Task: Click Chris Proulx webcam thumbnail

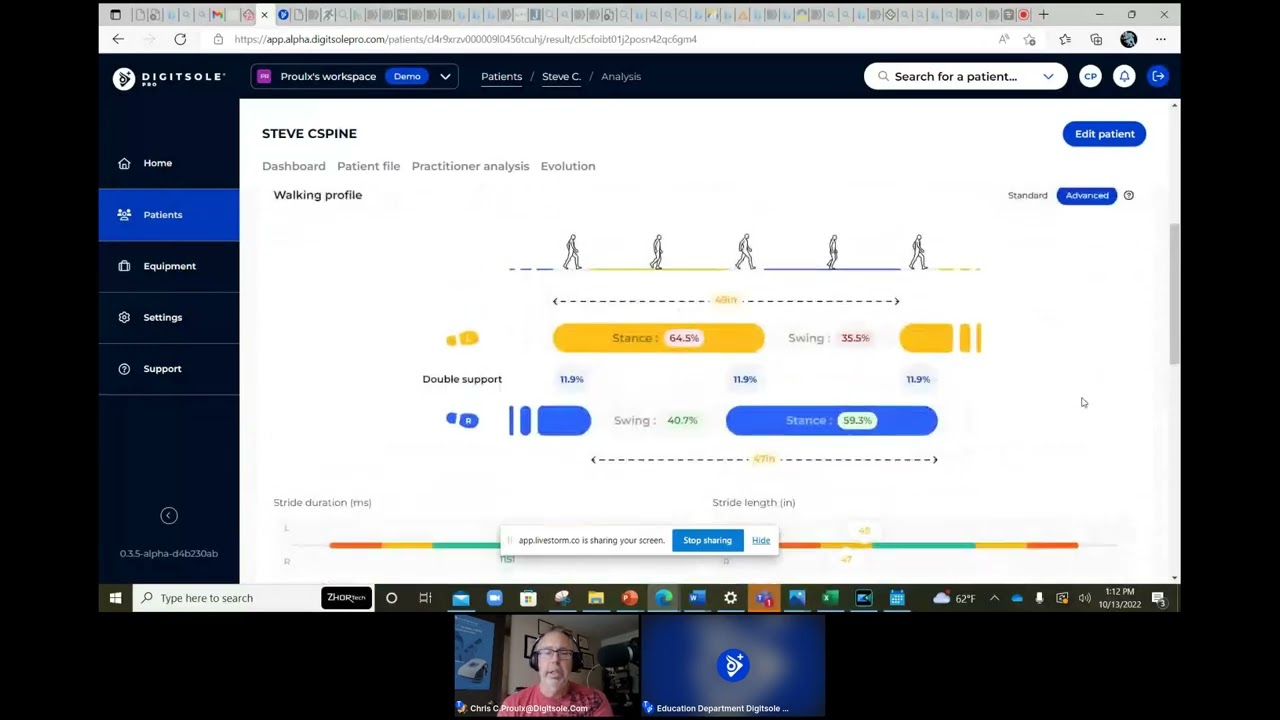Action: coord(547,665)
